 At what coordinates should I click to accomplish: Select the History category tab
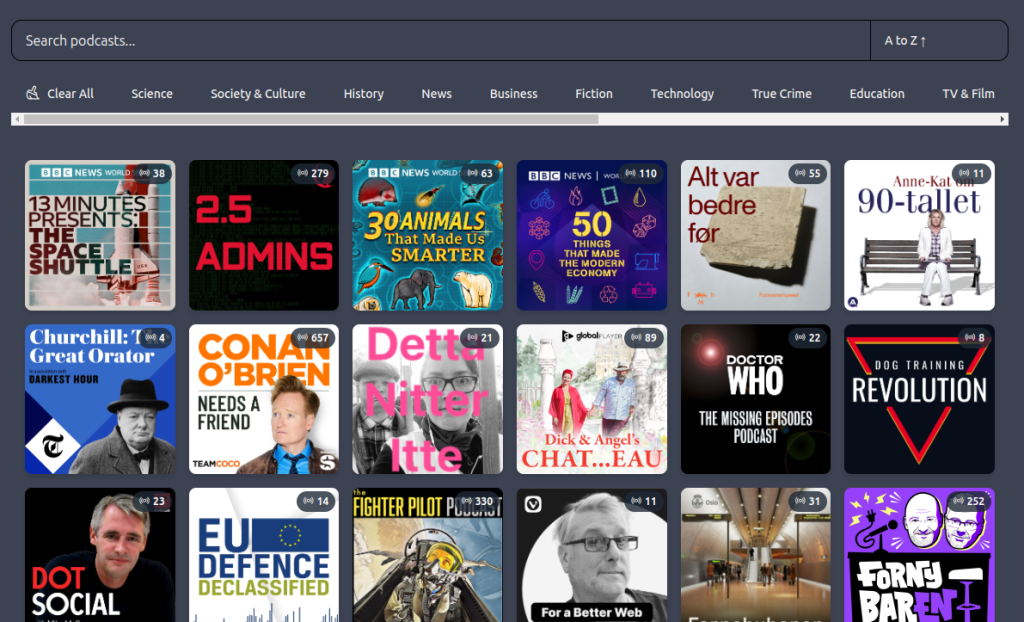tap(363, 94)
